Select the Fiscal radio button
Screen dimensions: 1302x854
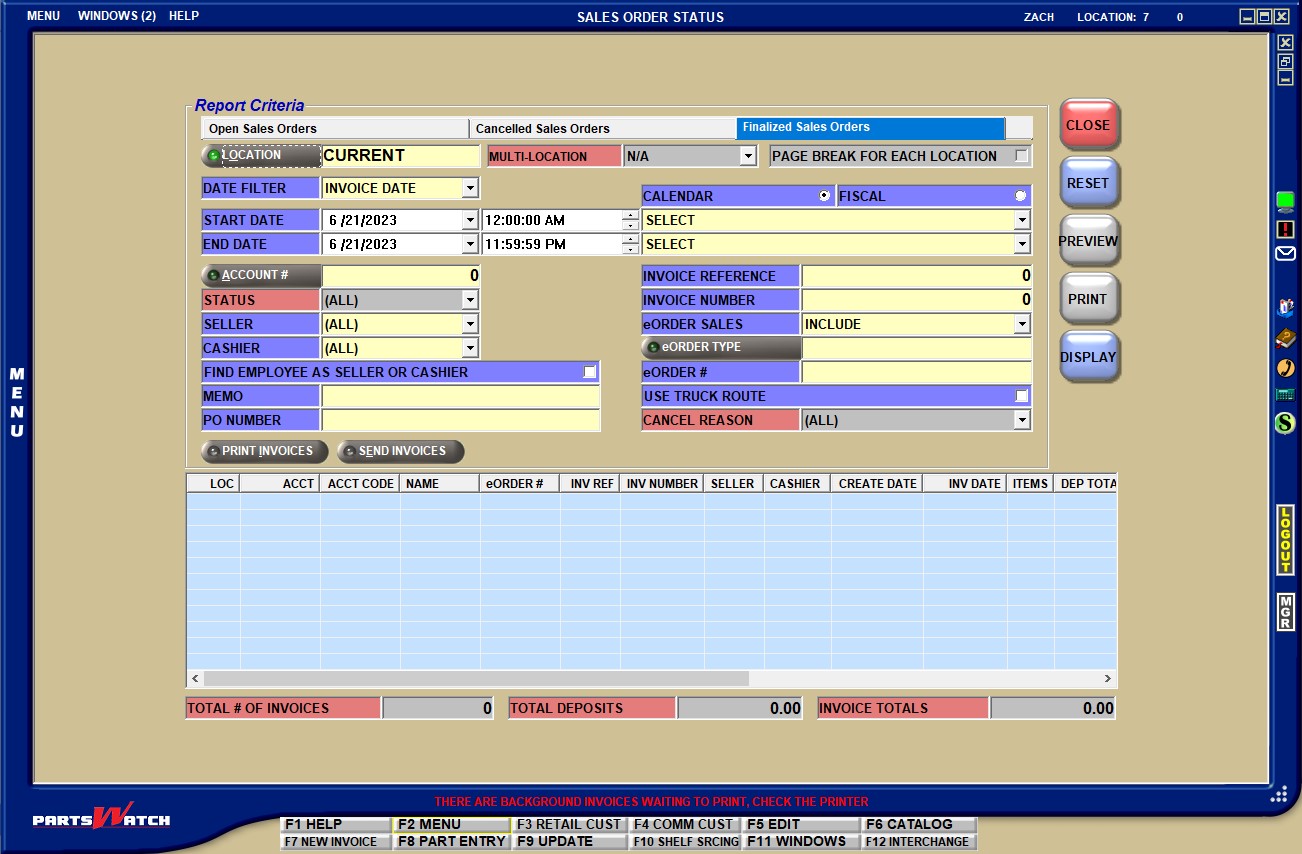click(x=1020, y=196)
